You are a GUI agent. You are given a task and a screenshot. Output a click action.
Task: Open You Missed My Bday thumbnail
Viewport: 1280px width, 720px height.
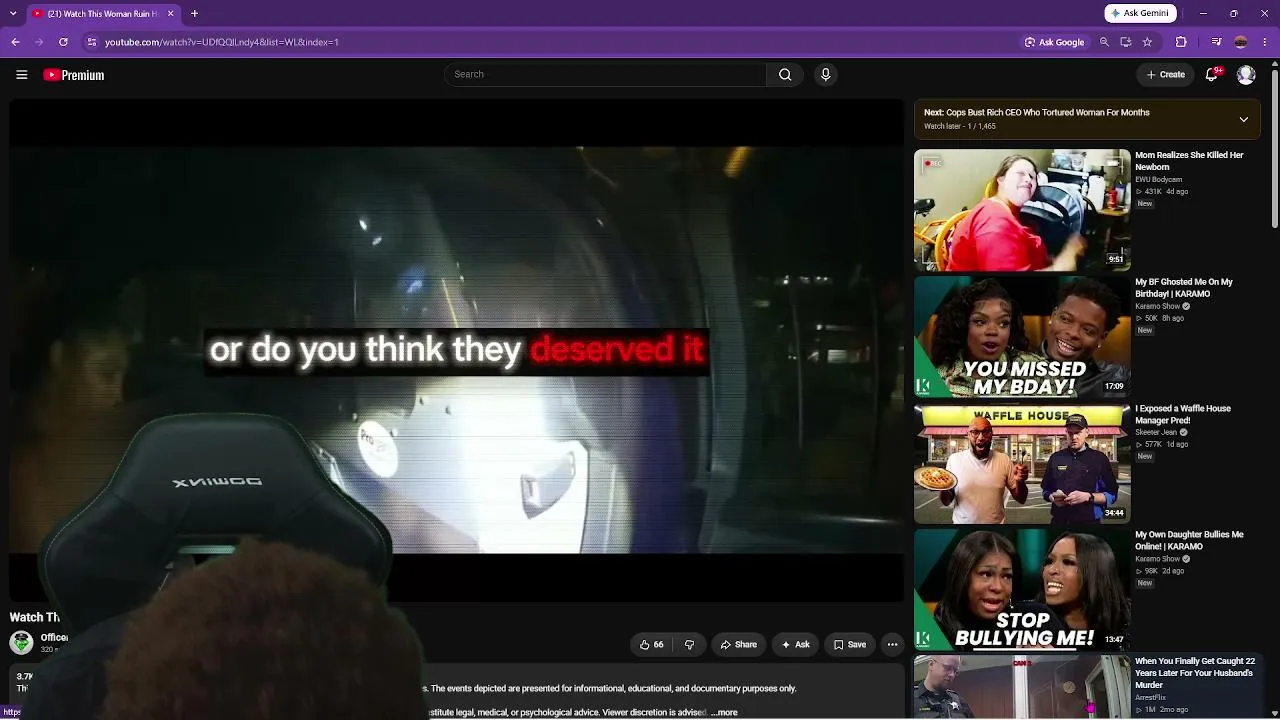1022,337
